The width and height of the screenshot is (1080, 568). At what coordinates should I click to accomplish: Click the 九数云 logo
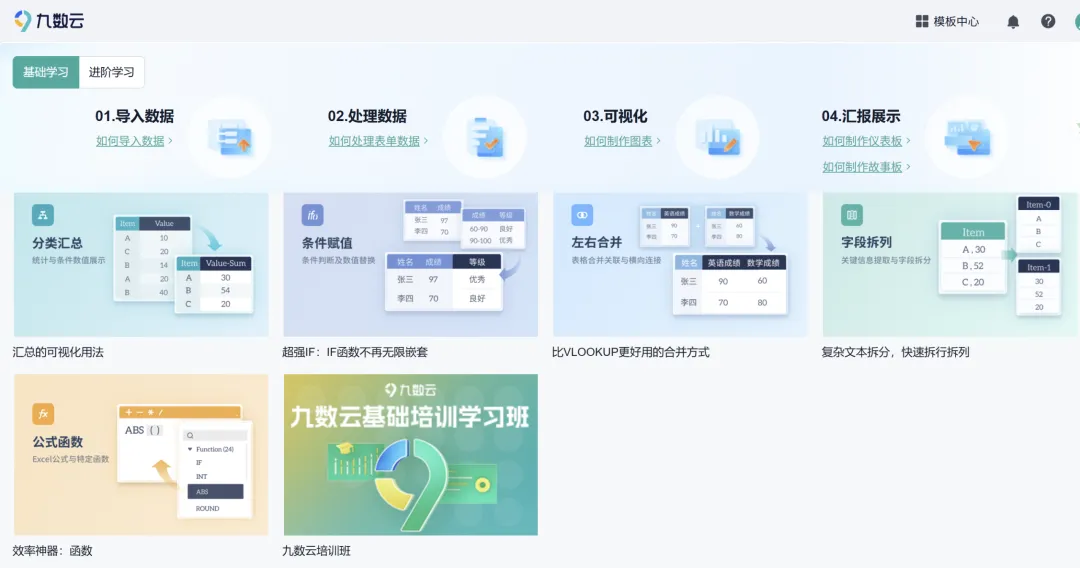point(49,21)
